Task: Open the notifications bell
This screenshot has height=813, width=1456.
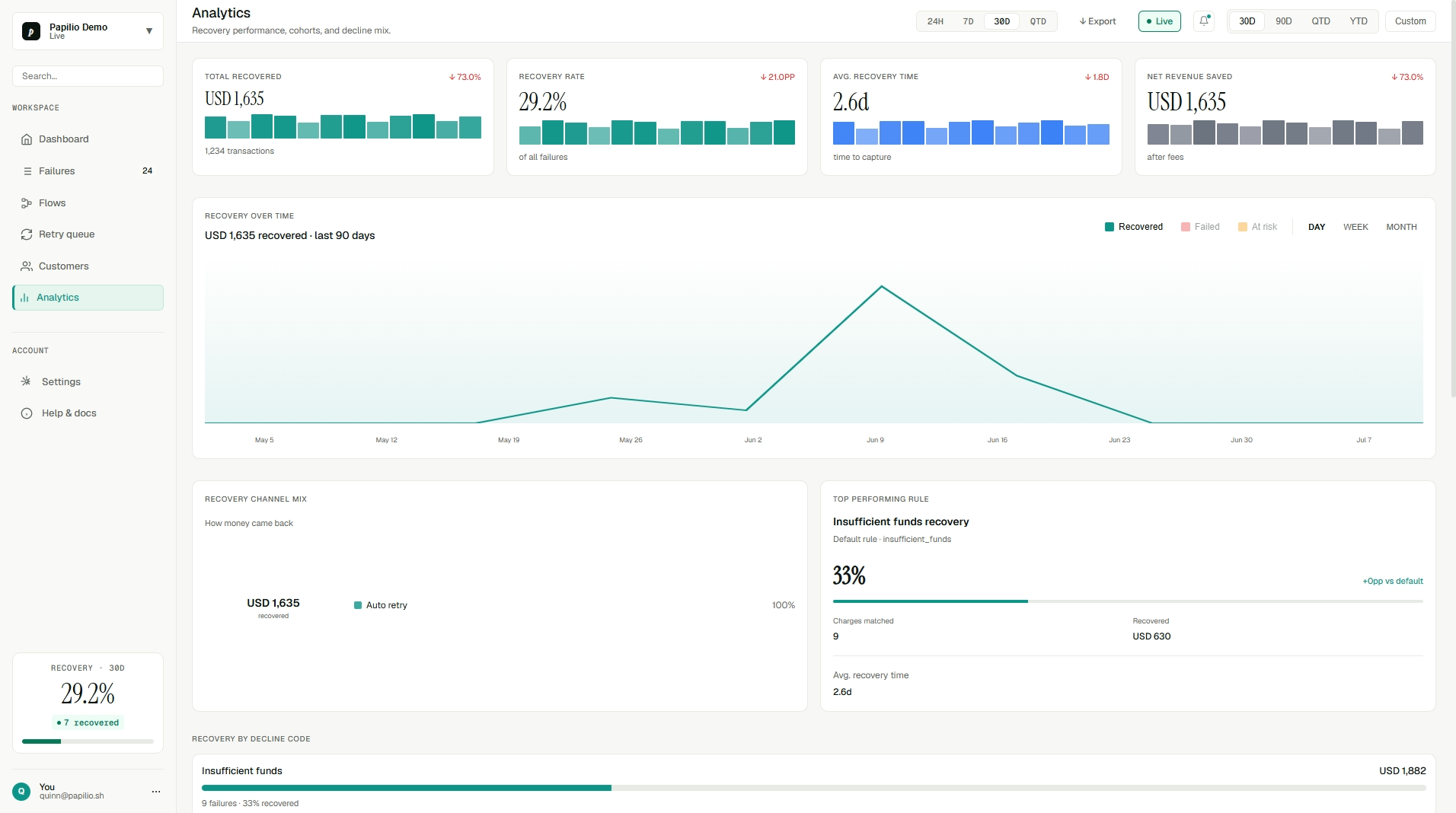Action: coord(1204,21)
